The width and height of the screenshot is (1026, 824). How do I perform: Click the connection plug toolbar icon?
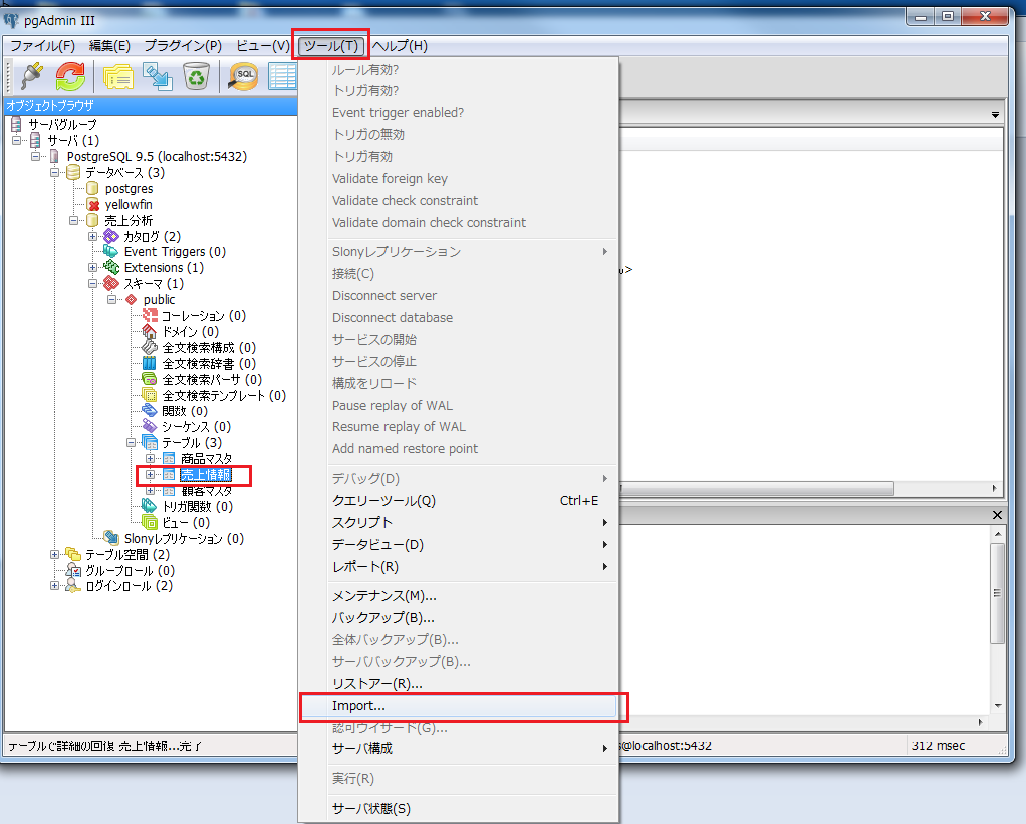(x=31, y=77)
